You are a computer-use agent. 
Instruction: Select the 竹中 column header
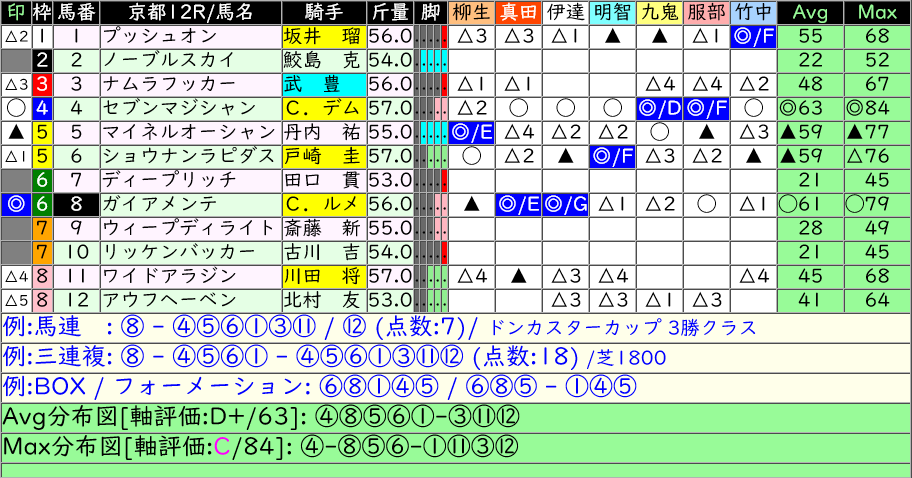[x=753, y=12]
